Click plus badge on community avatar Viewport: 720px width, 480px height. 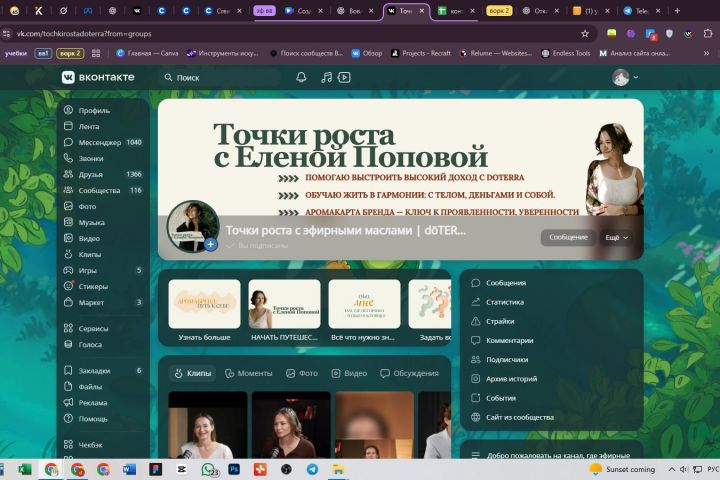[210, 244]
